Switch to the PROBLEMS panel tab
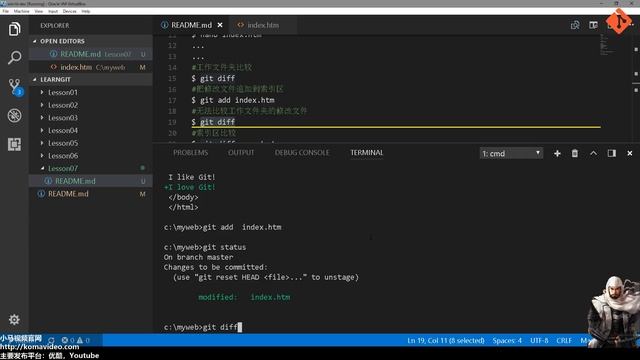The height and width of the screenshot is (360, 640). tap(190, 153)
